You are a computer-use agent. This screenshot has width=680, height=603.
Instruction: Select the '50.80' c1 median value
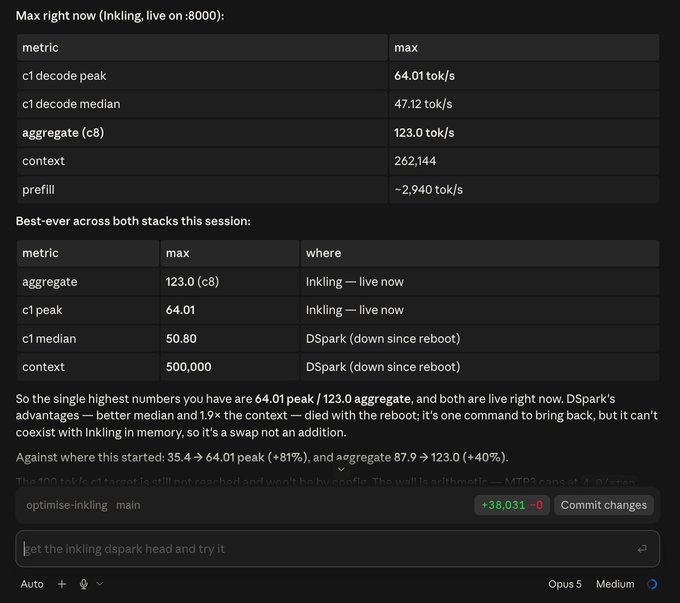[x=181, y=339]
